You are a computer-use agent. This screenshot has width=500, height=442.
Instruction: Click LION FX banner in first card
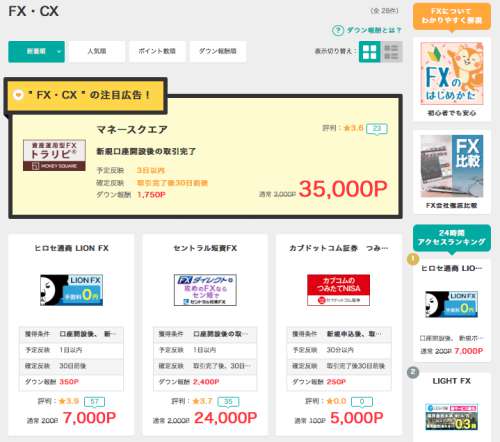pyautogui.click(x=71, y=290)
